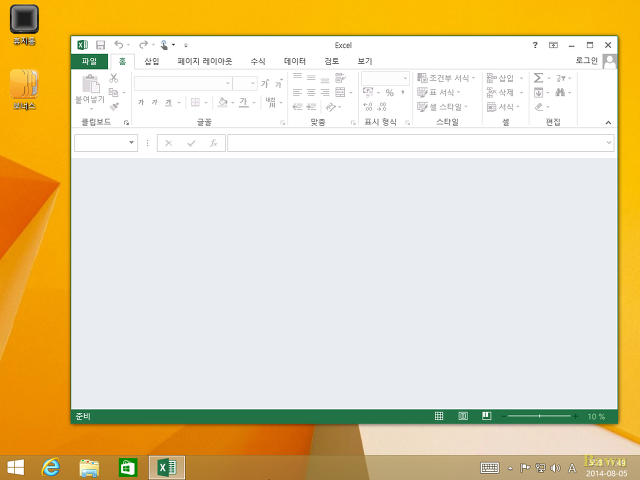Expand the Name Box dropdown
This screenshot has width=640, height=480.
click(x=131, y=142)
